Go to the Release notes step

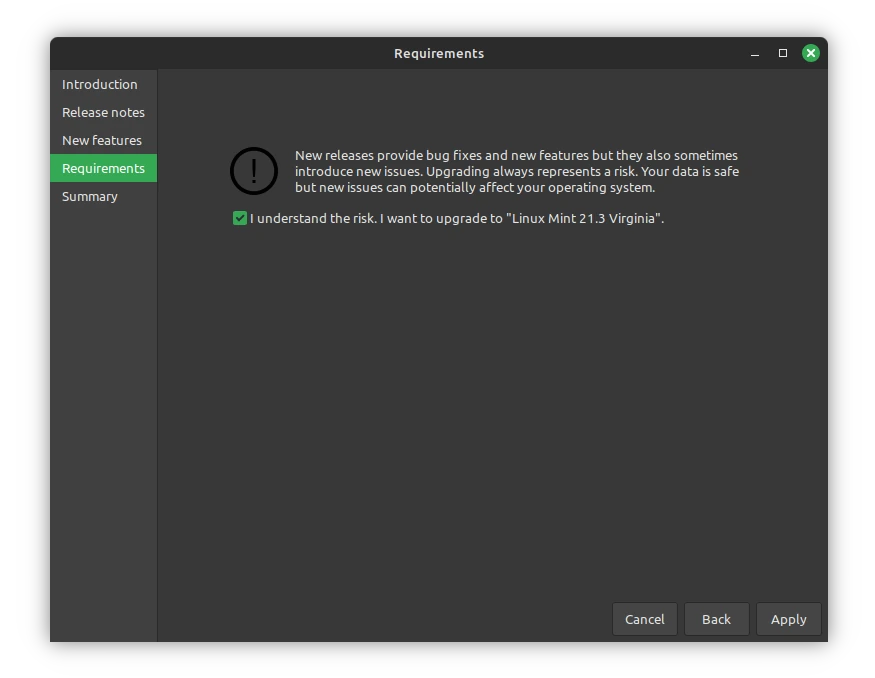click(103, 112)
